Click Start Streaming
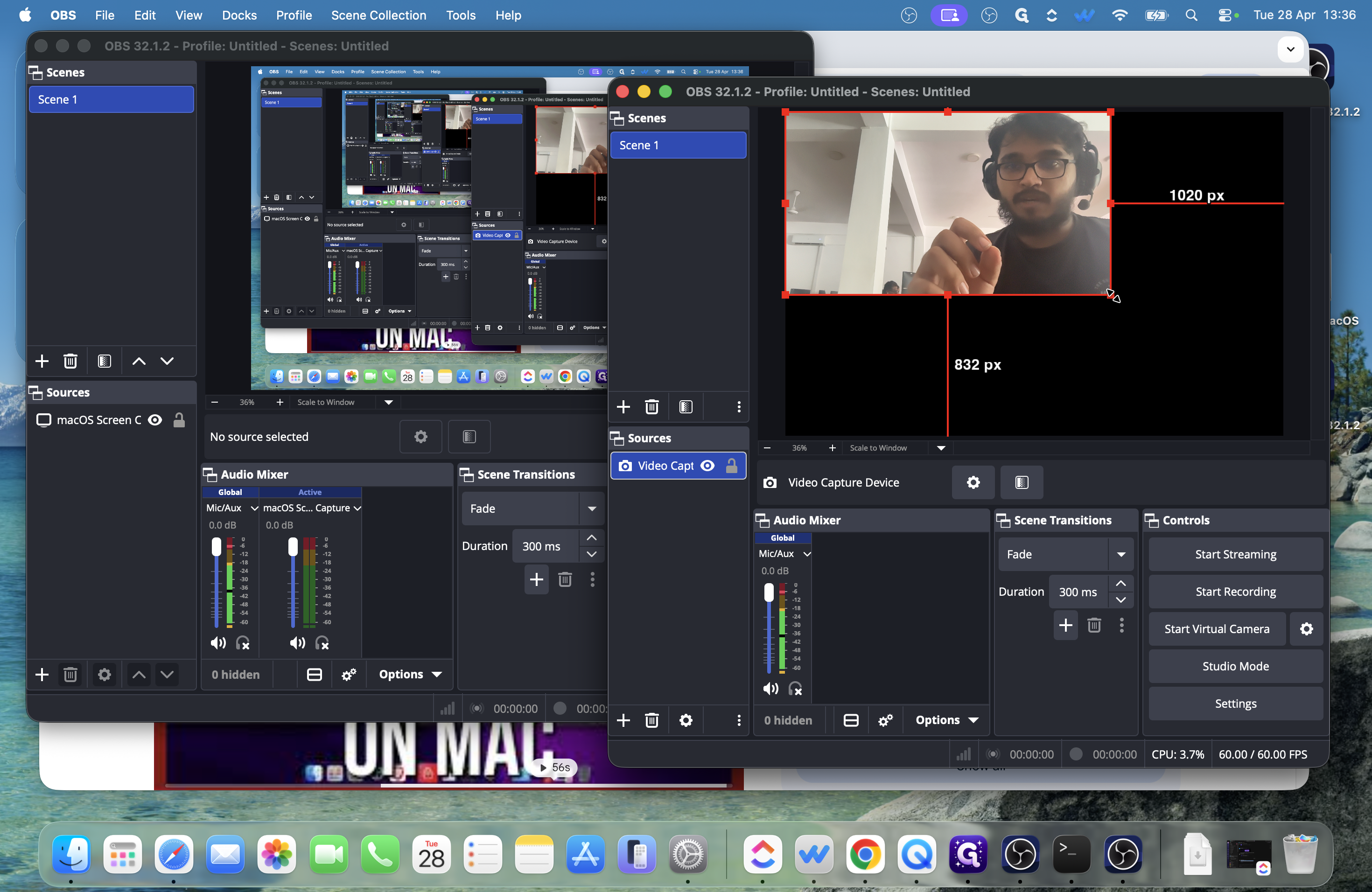This screenshot has height=892, width=1372. (1235, 554)
